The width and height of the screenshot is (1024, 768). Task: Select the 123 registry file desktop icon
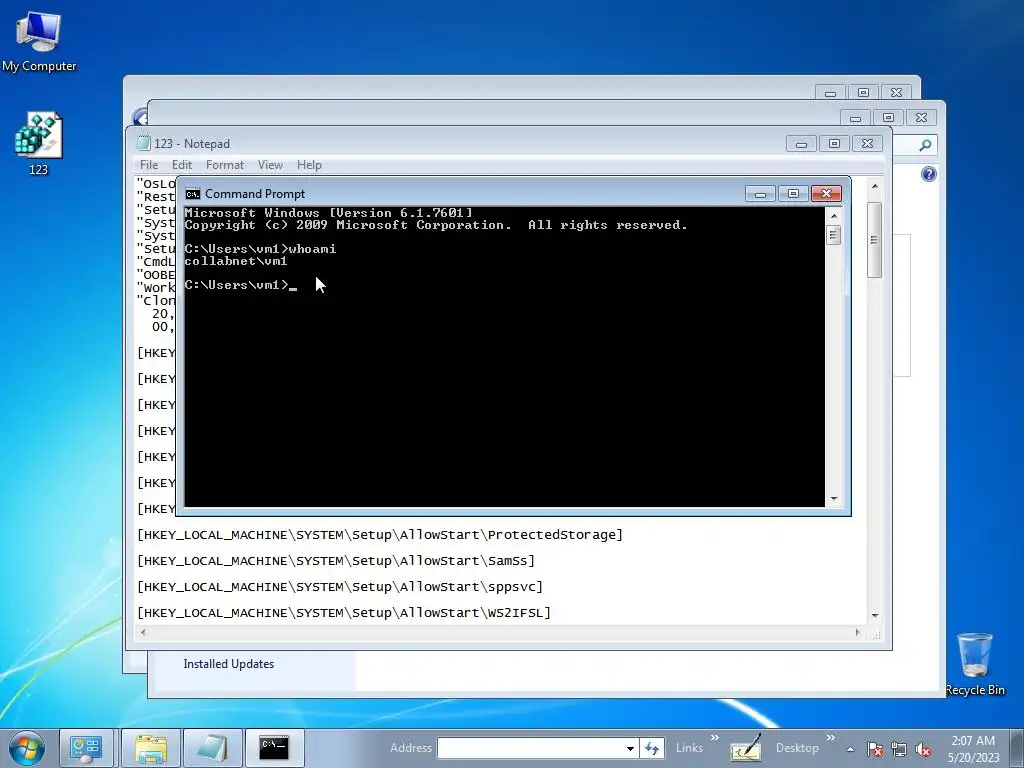[39, 144]
